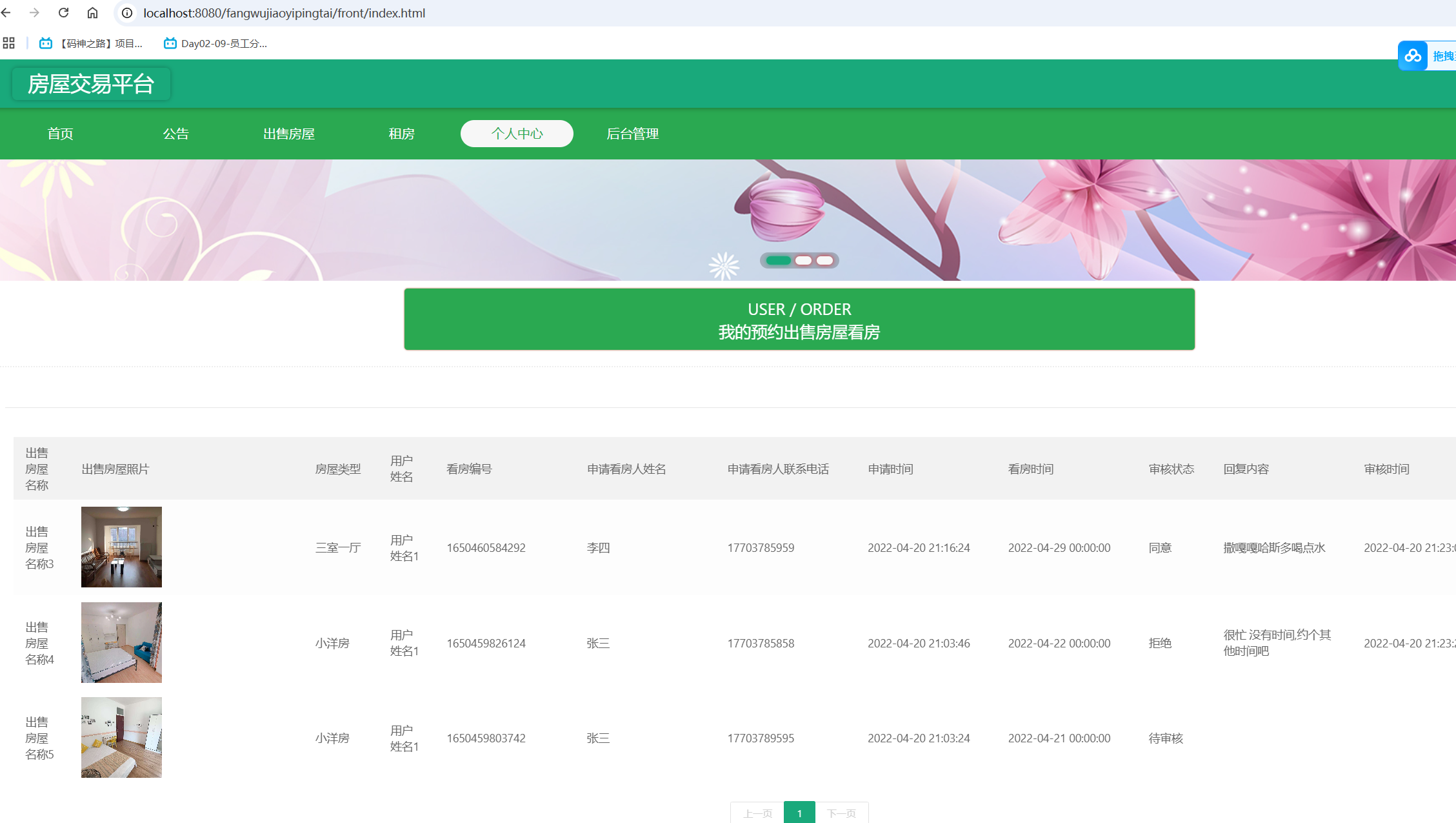Open the Day02-09-员工分 bookmark
Viewport: 1456px width, 823px height.
(215, 43)
